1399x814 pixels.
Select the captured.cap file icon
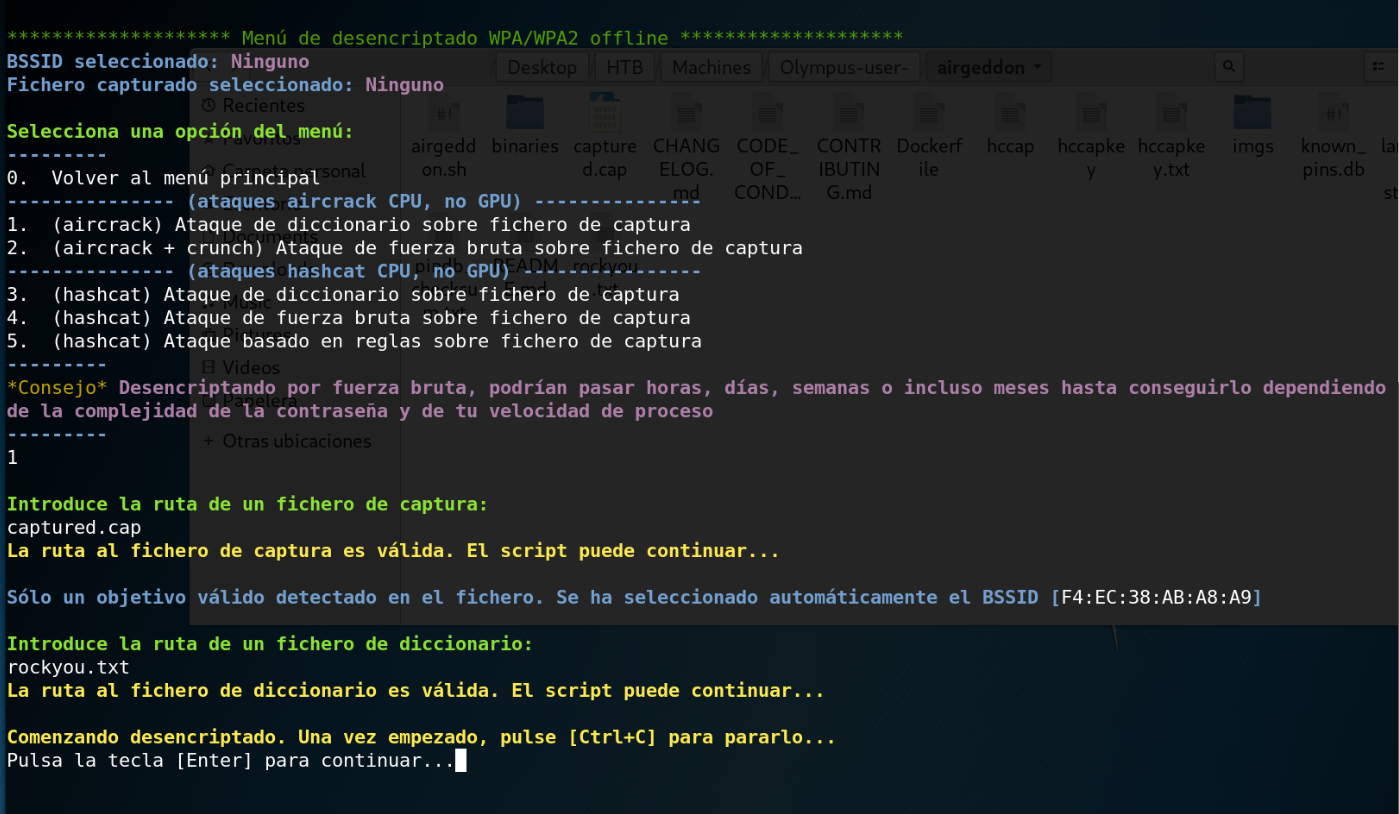coord(605,113)
